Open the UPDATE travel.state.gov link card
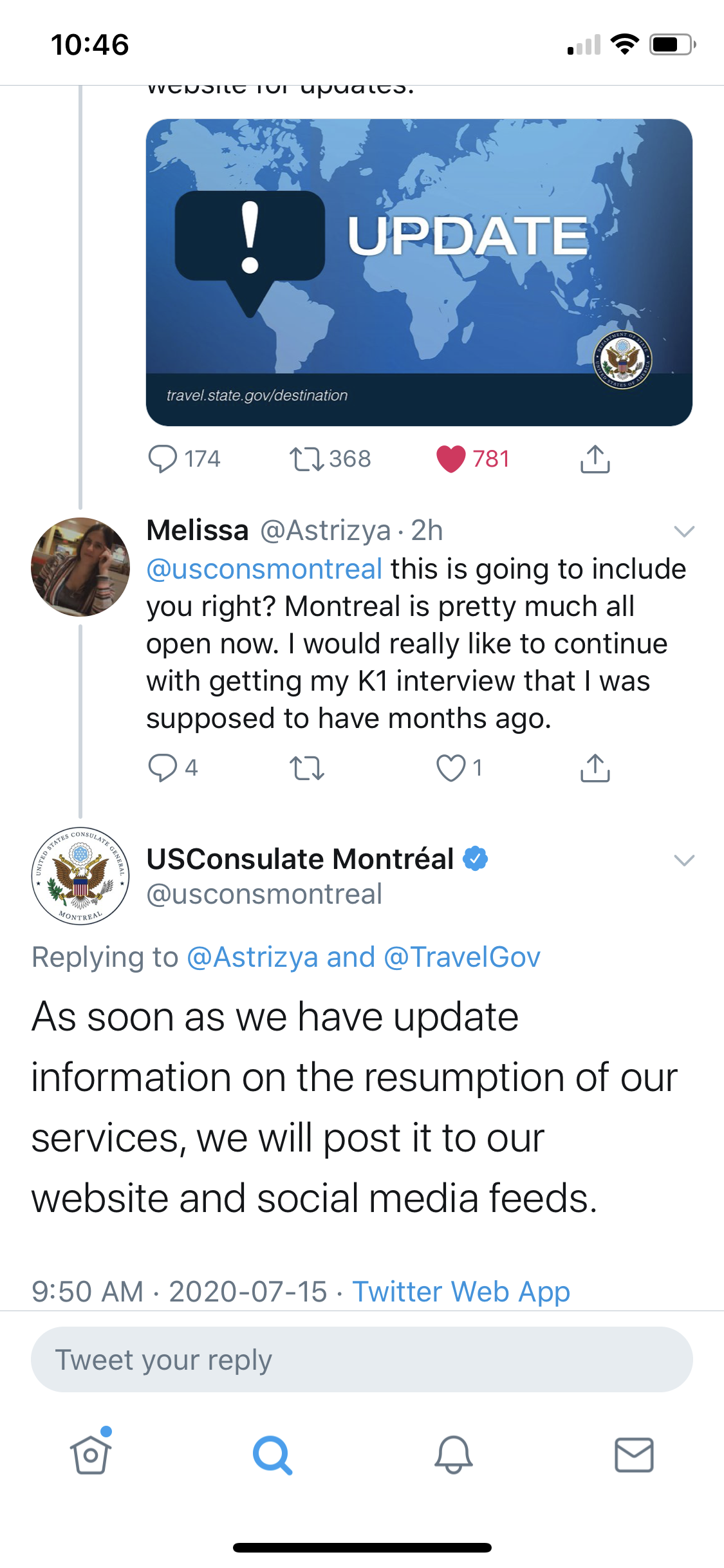 (419, 272)
